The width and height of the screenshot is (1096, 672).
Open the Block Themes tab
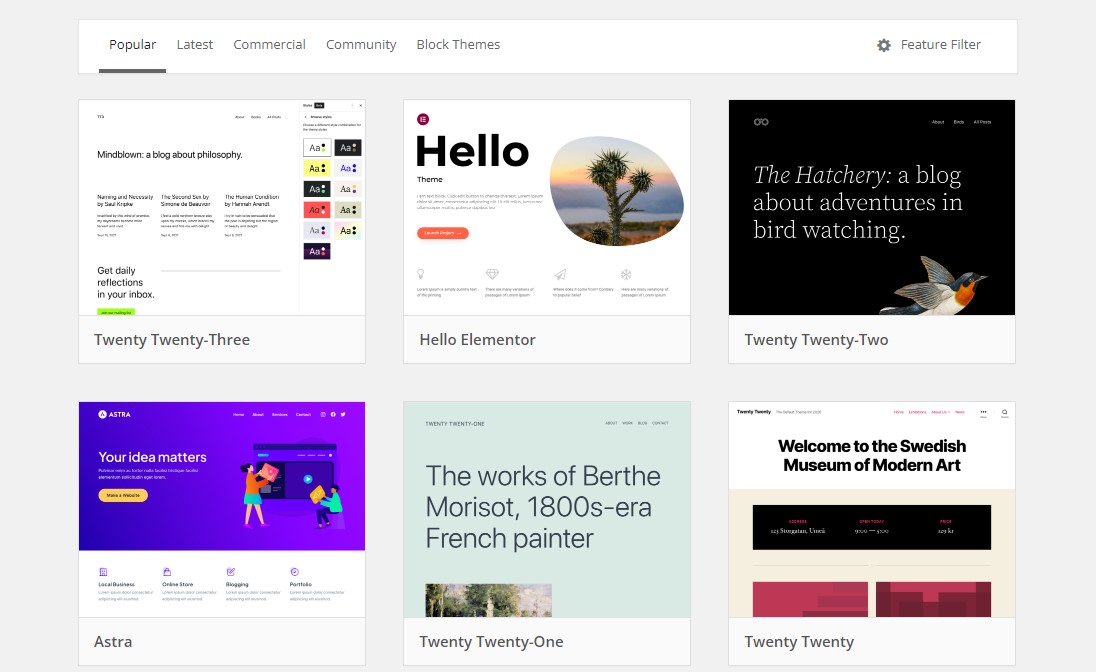tap(458, 45)
